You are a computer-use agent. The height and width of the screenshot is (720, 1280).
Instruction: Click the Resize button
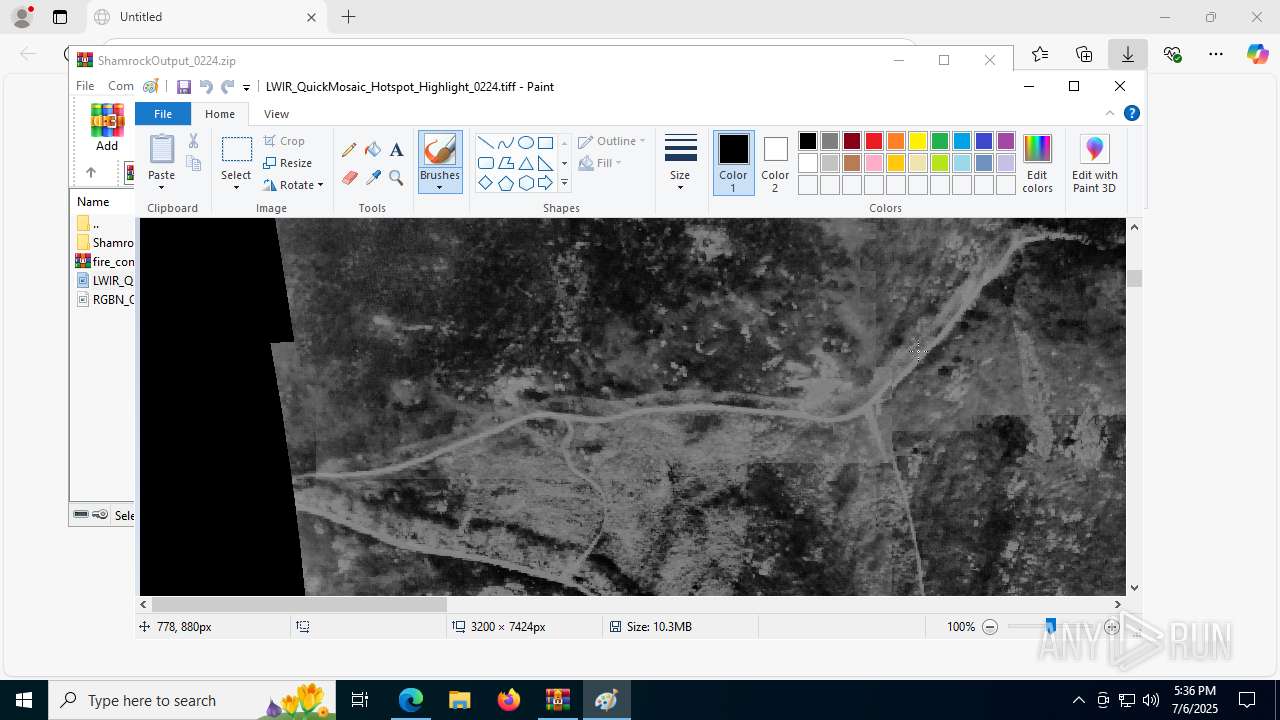288,163
